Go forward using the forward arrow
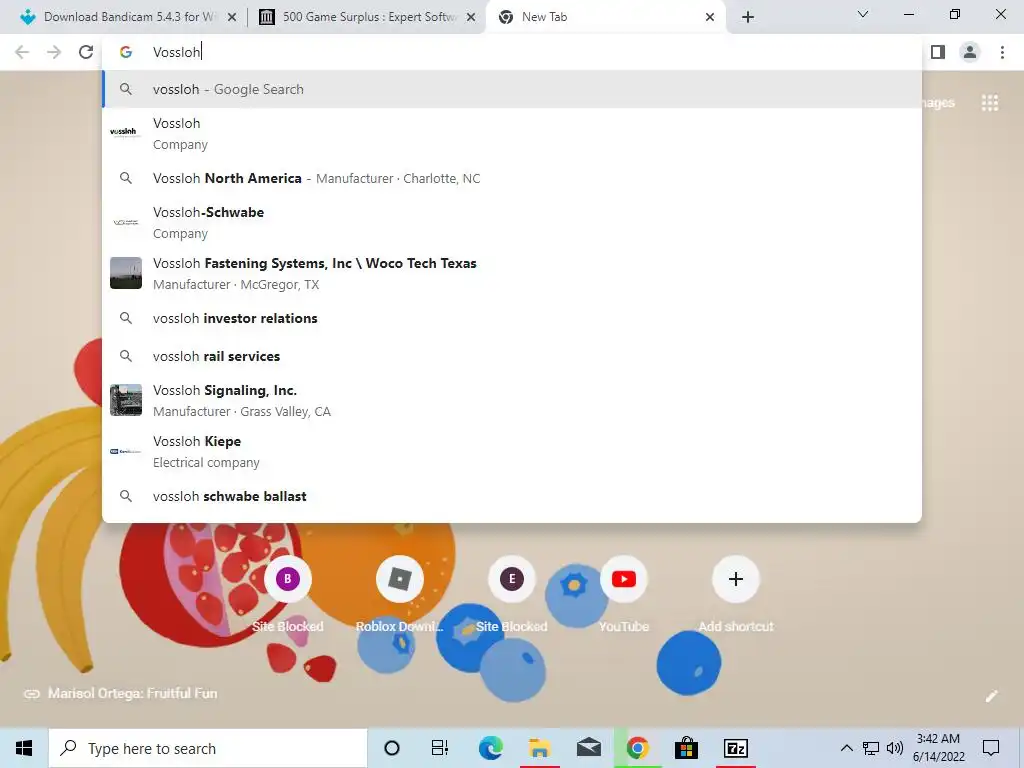The height and width of the screenshot is (768, 1024). [x=54, y=52]
